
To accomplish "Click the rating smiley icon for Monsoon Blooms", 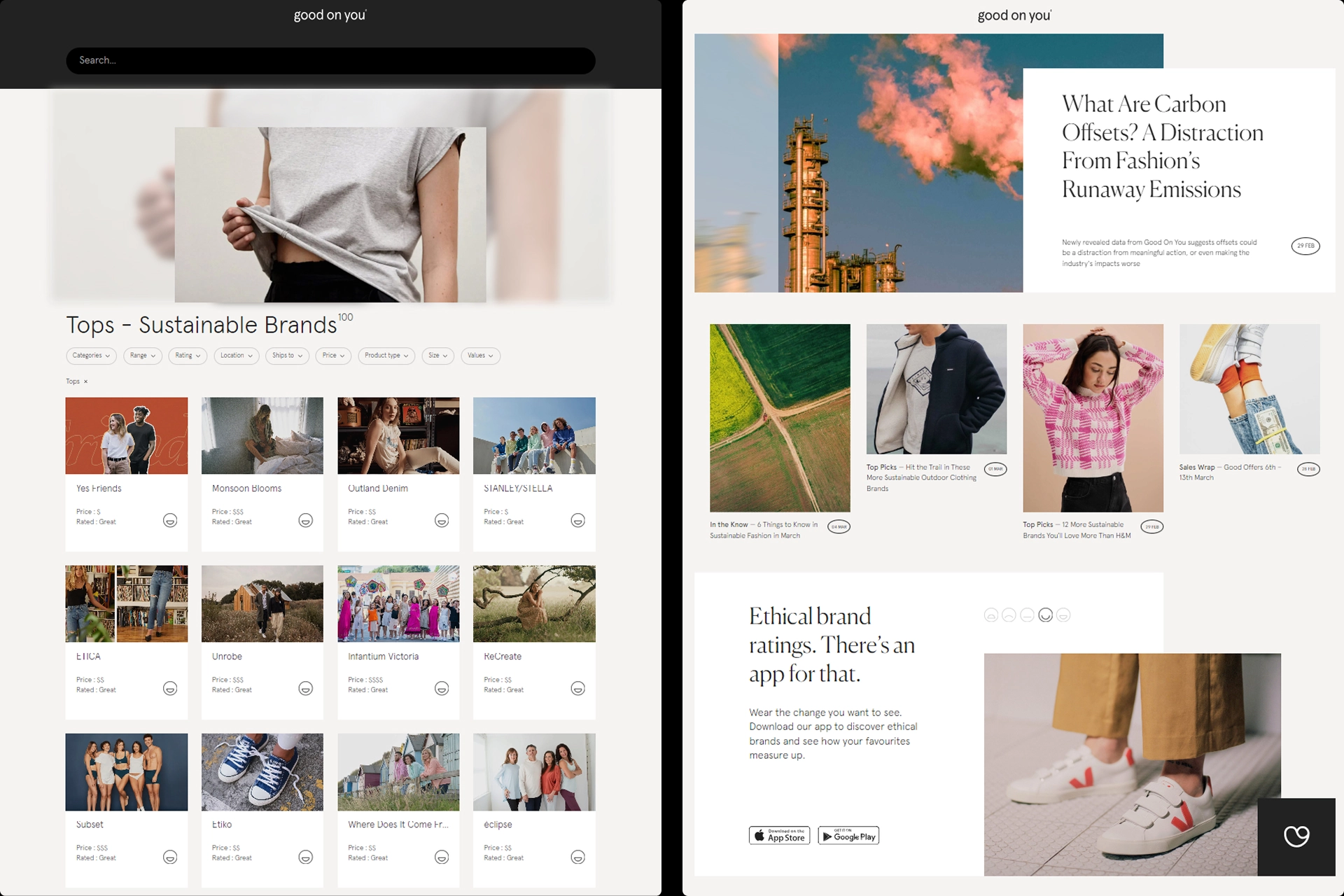I will coord(306,520).
